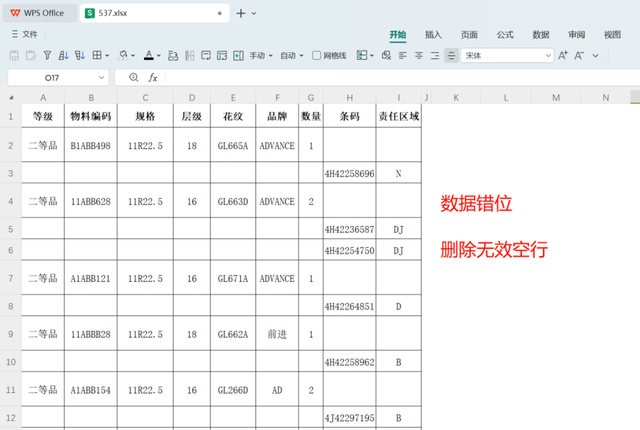Click the format painter clipboard icon

(x=31, y=55)
